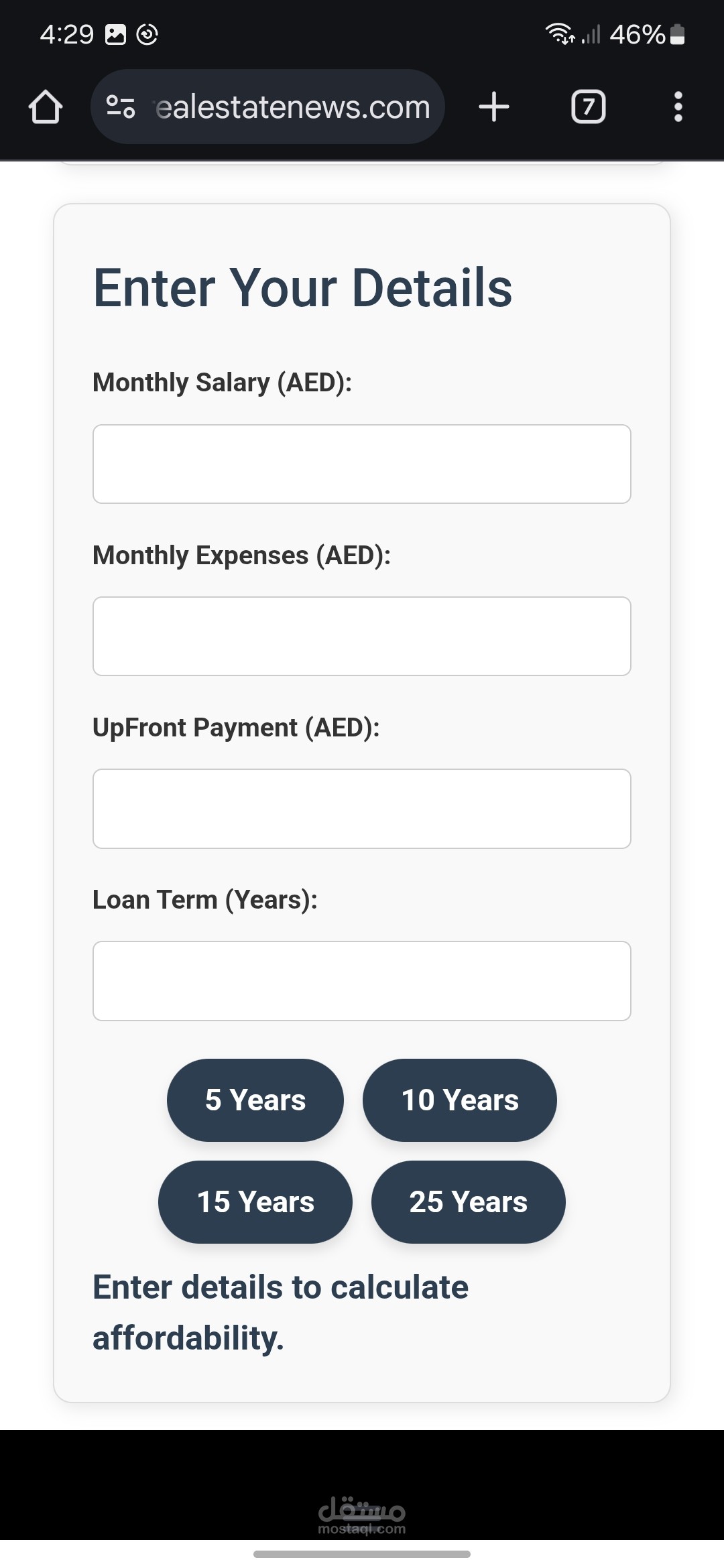
Task: Tap the gallery notification icon in status bar
Action: [116, 34]
